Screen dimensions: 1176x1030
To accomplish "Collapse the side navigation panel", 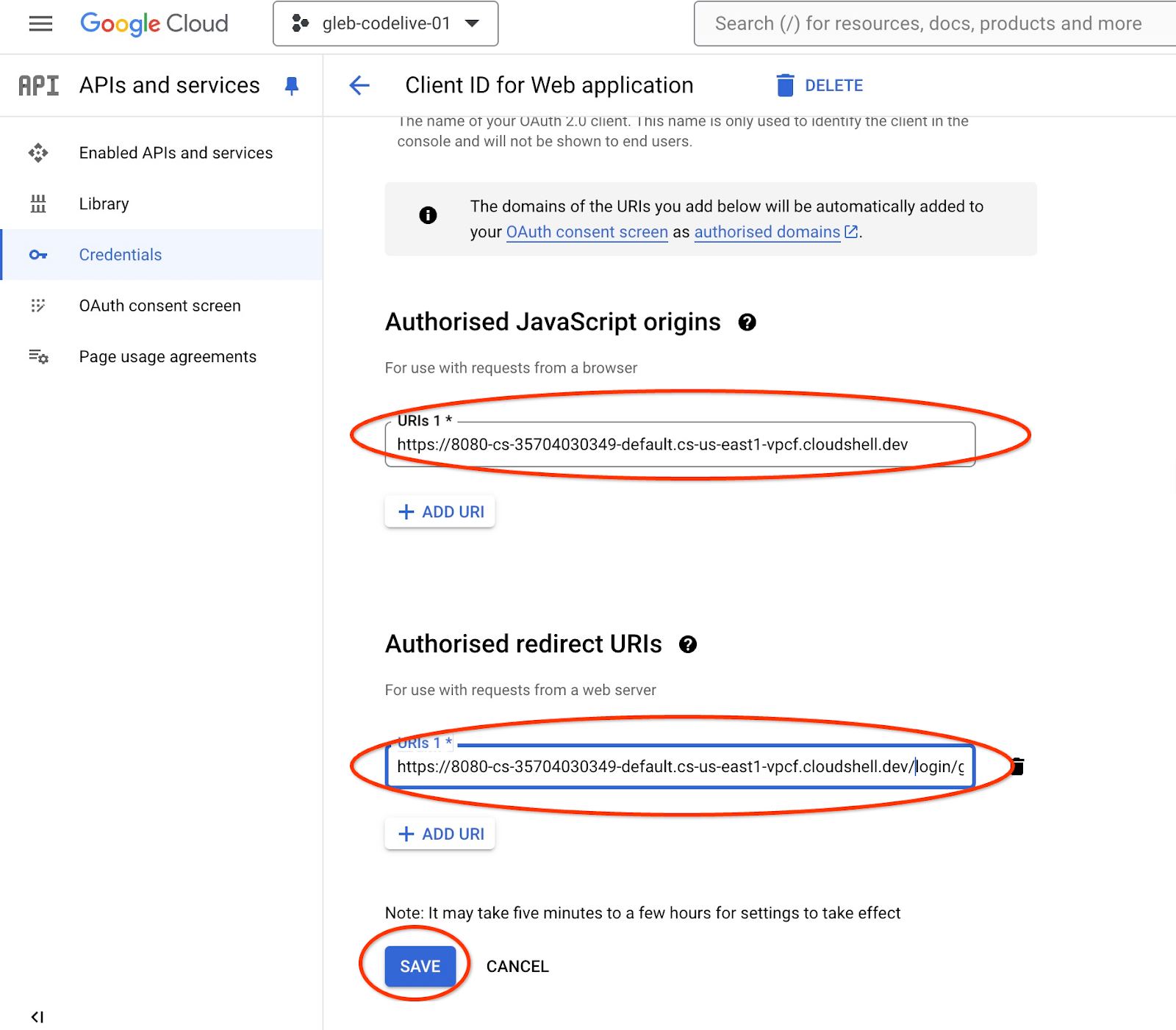I will [x=37, y=1017].
